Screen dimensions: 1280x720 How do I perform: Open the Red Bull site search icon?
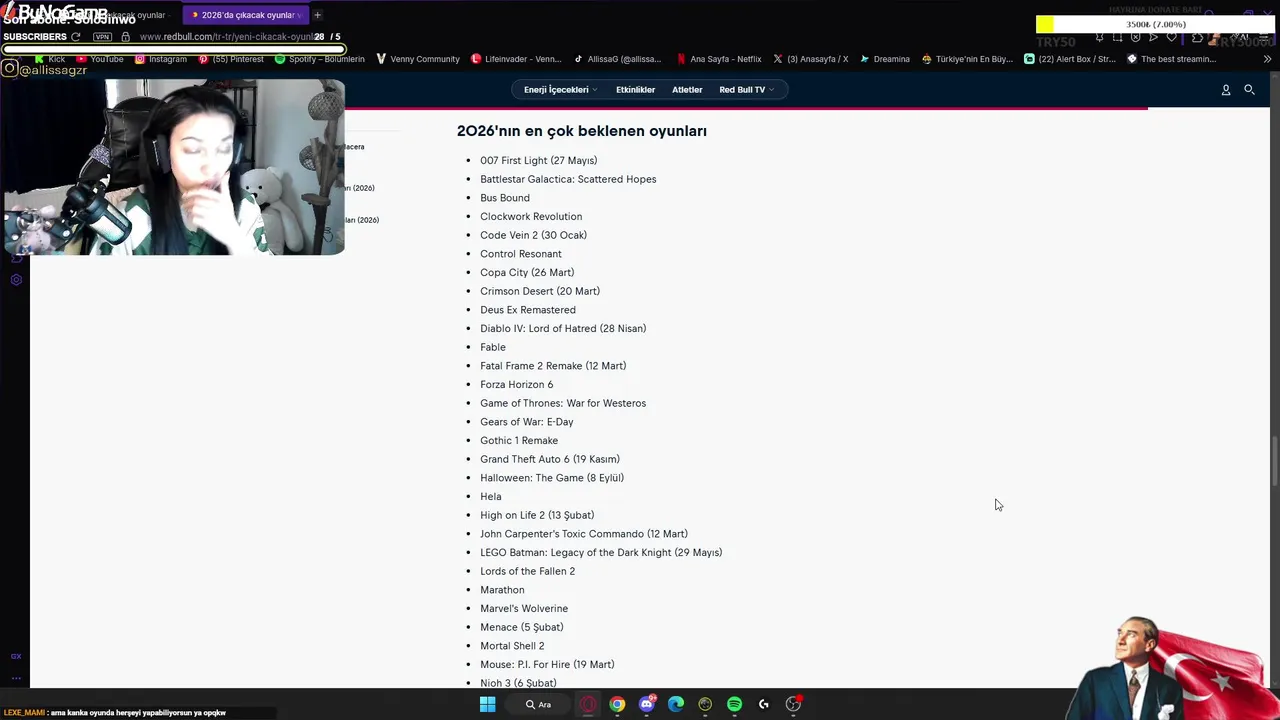click(1249, 90)
